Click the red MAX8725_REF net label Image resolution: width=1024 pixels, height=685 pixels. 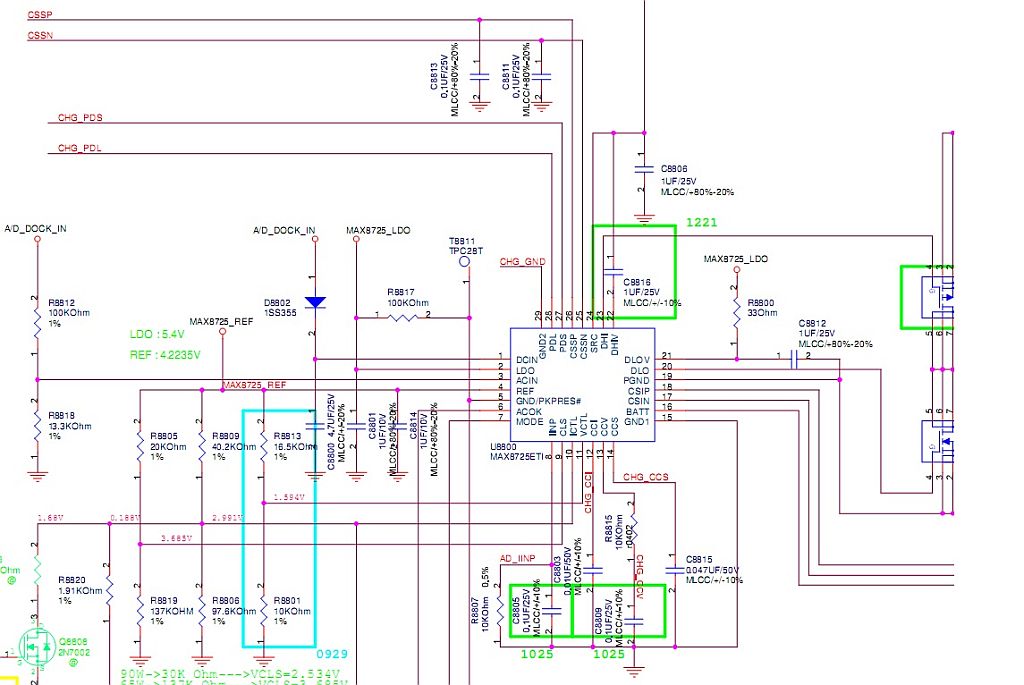[254, 385]
